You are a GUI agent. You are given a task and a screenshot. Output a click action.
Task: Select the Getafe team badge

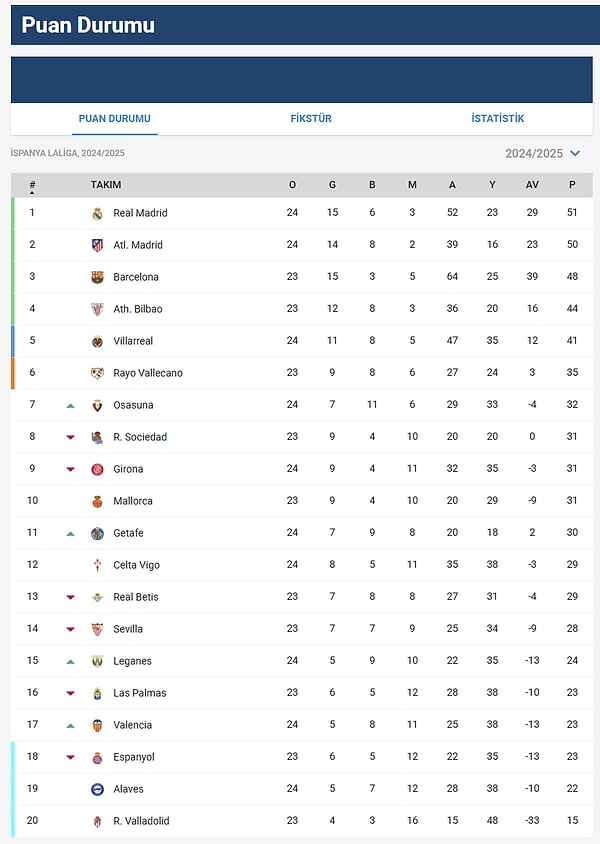click(x=97, y=533)
